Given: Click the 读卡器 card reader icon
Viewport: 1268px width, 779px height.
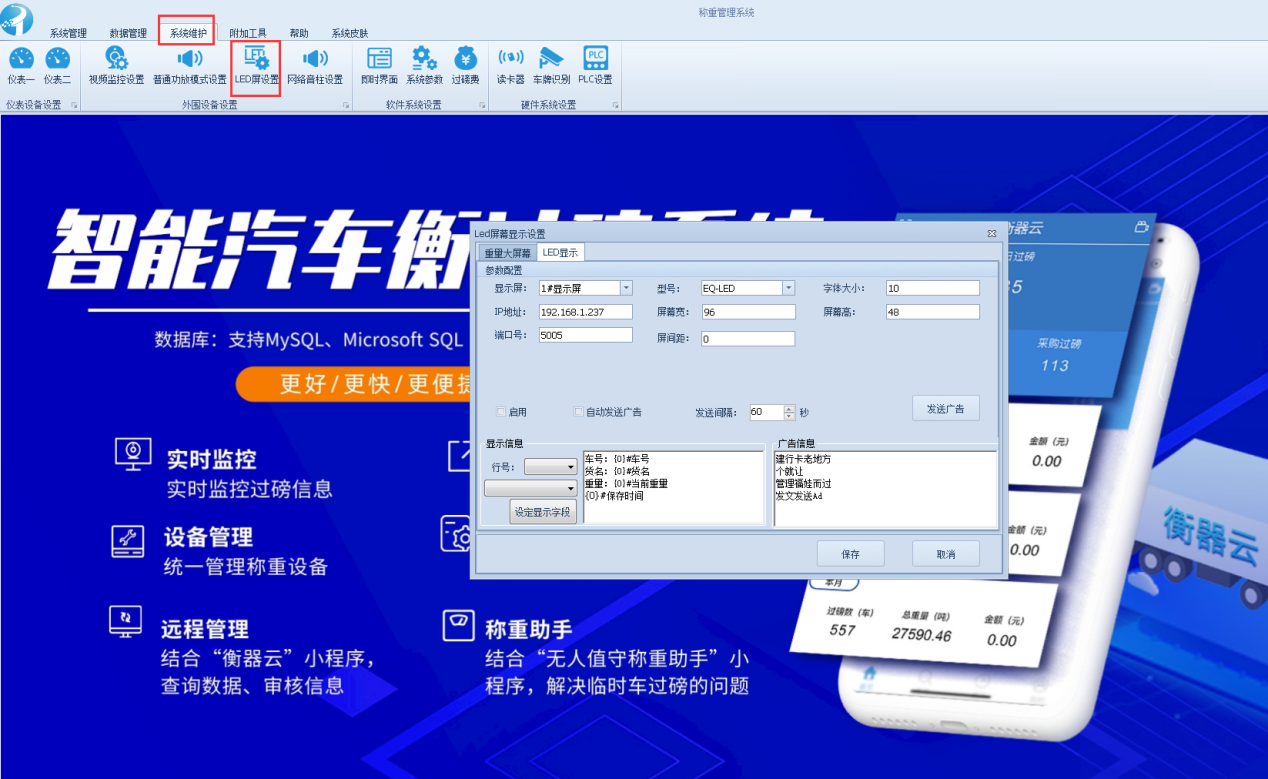Looking at the screenshot, I should [510, 64].
